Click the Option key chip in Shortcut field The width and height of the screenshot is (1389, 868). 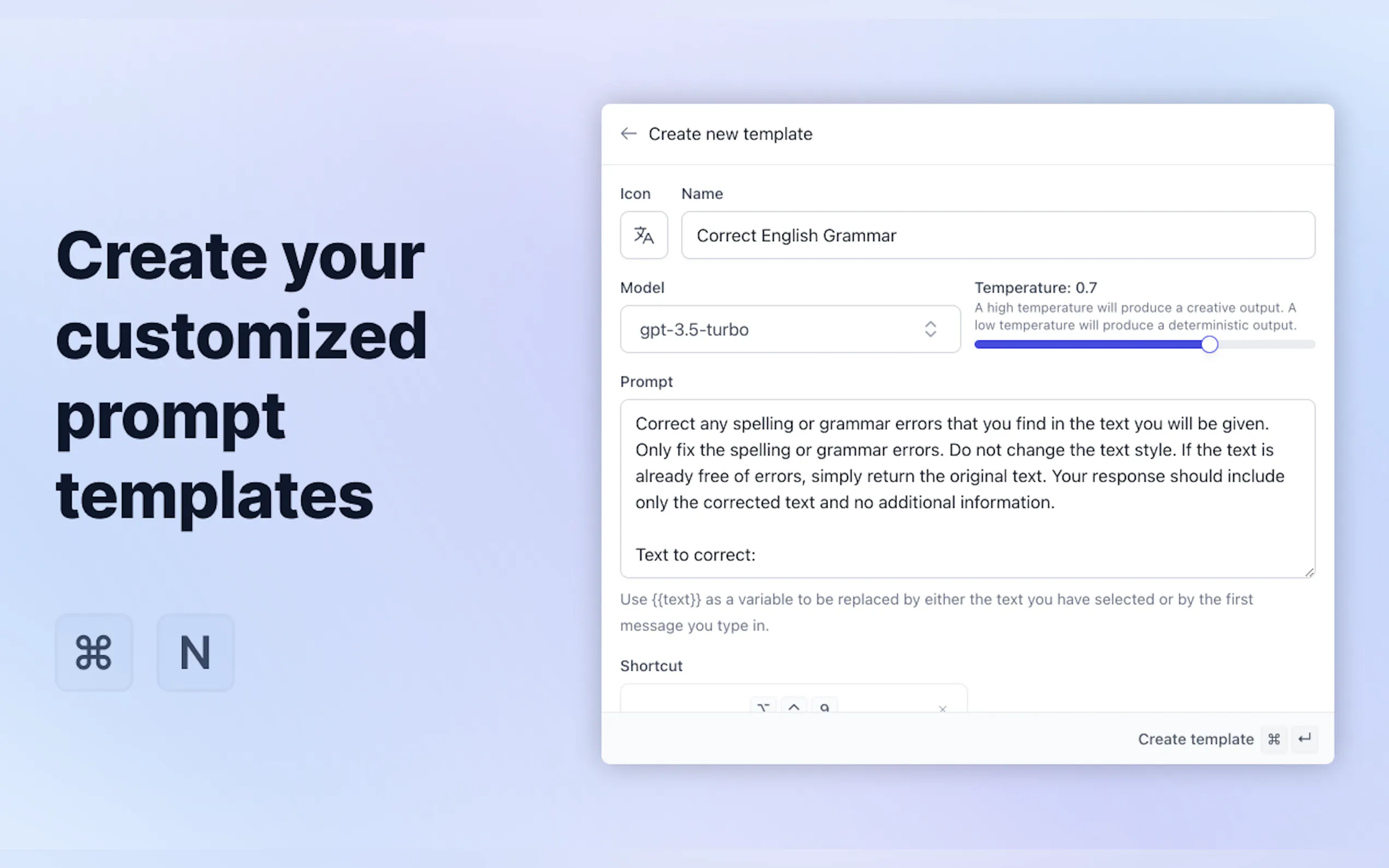tap(763, 707)
